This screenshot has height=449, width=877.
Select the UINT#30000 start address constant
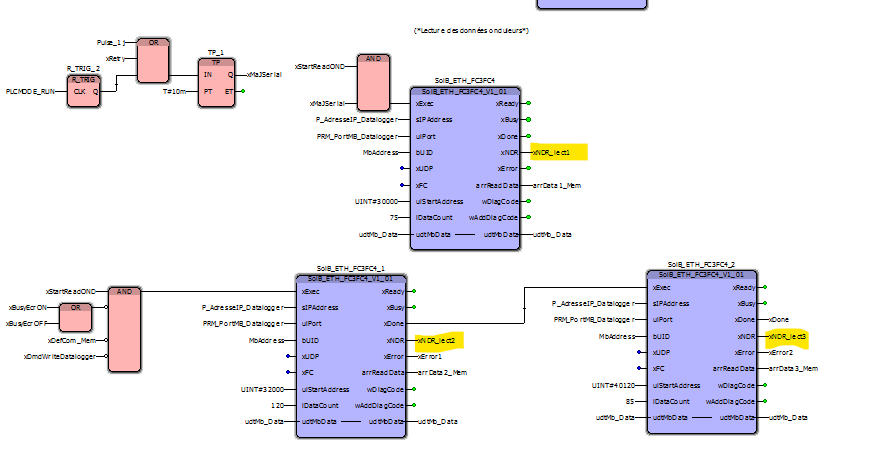[x=377, y=201]
